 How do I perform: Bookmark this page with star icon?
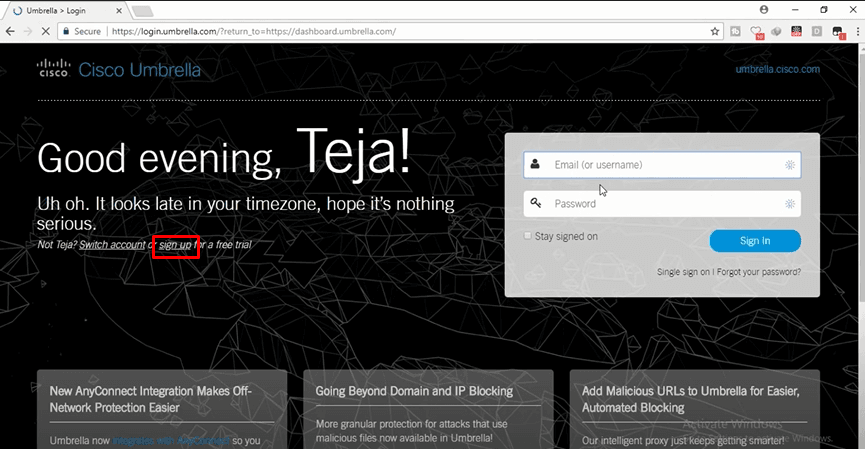click(x=715, y=31)
